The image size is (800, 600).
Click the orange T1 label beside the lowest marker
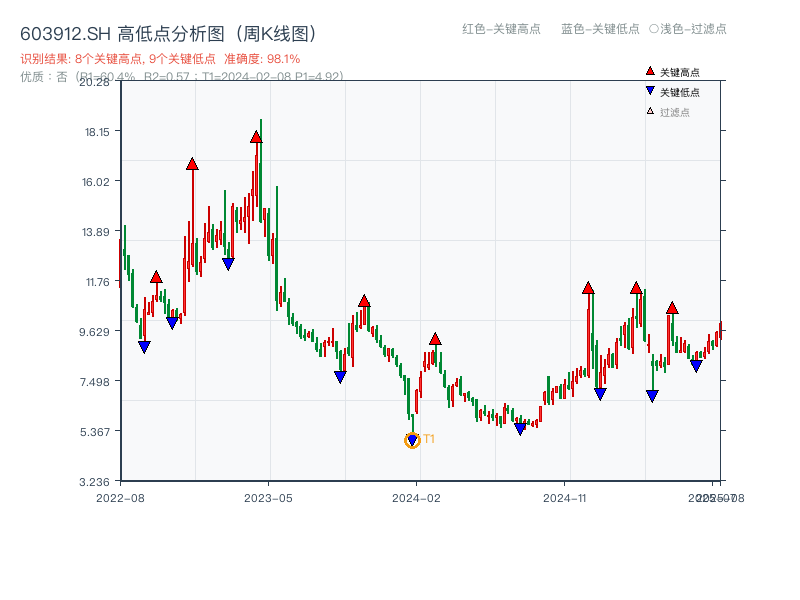pyautogui.click(x=429, y=439)
